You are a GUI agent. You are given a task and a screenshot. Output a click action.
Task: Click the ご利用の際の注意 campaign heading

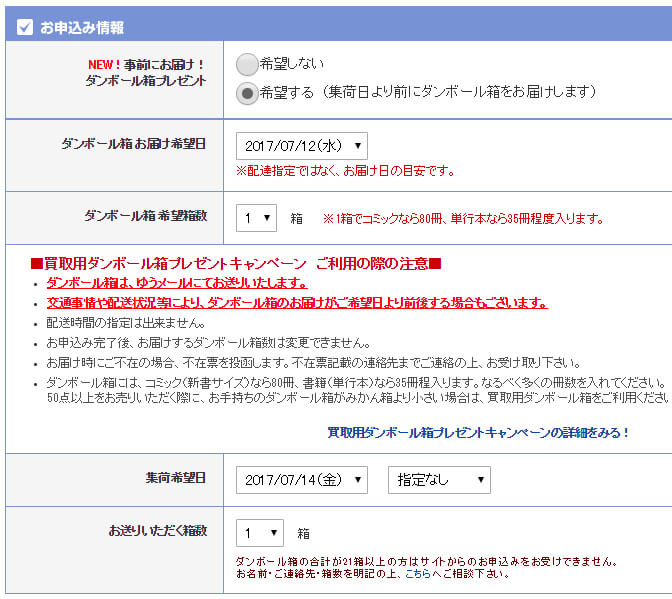236,263
